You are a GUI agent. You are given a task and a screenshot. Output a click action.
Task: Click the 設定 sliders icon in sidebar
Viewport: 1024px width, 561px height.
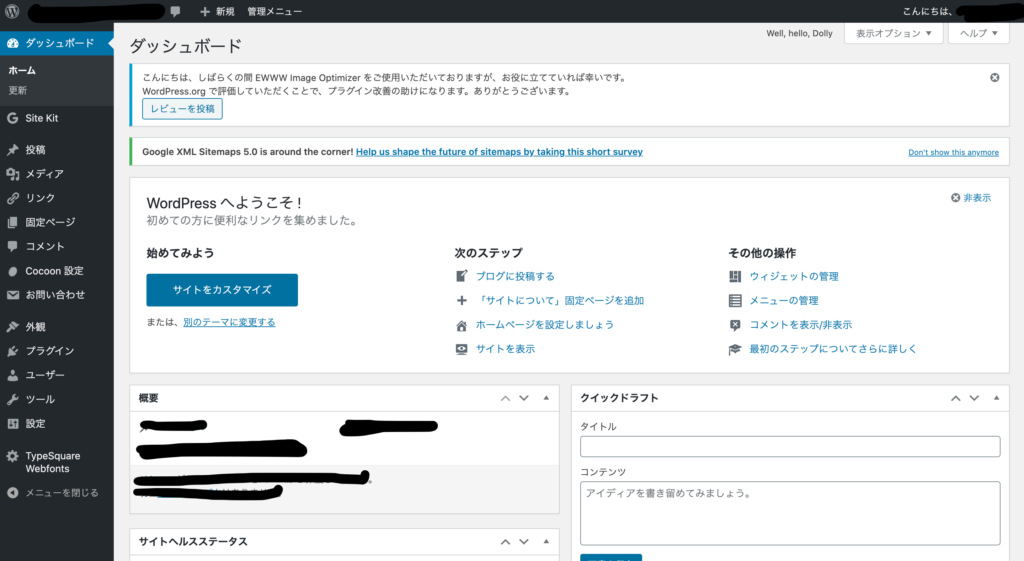click(x=12, y=423)
